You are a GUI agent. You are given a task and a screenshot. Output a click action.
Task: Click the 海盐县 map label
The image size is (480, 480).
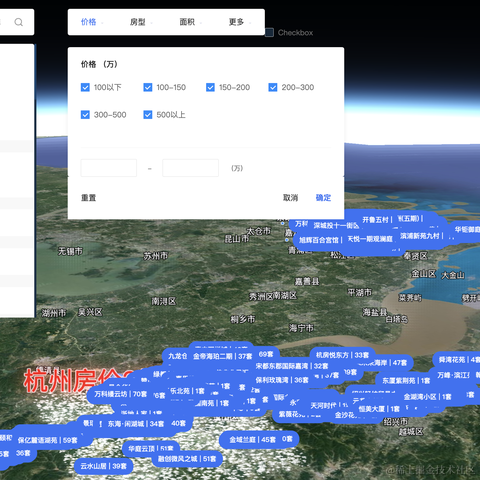[375, 312]
